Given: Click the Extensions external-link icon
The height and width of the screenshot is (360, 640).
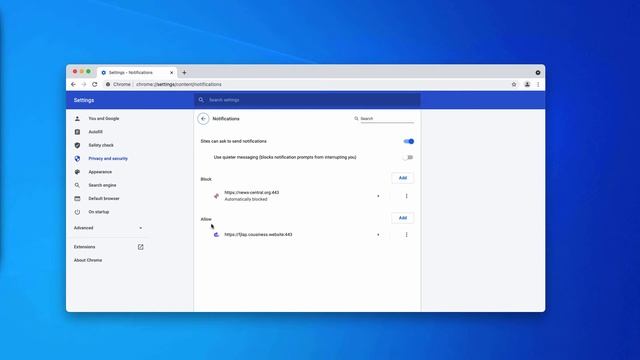Looking at the screenshot, I should click(x=140, y=247).
